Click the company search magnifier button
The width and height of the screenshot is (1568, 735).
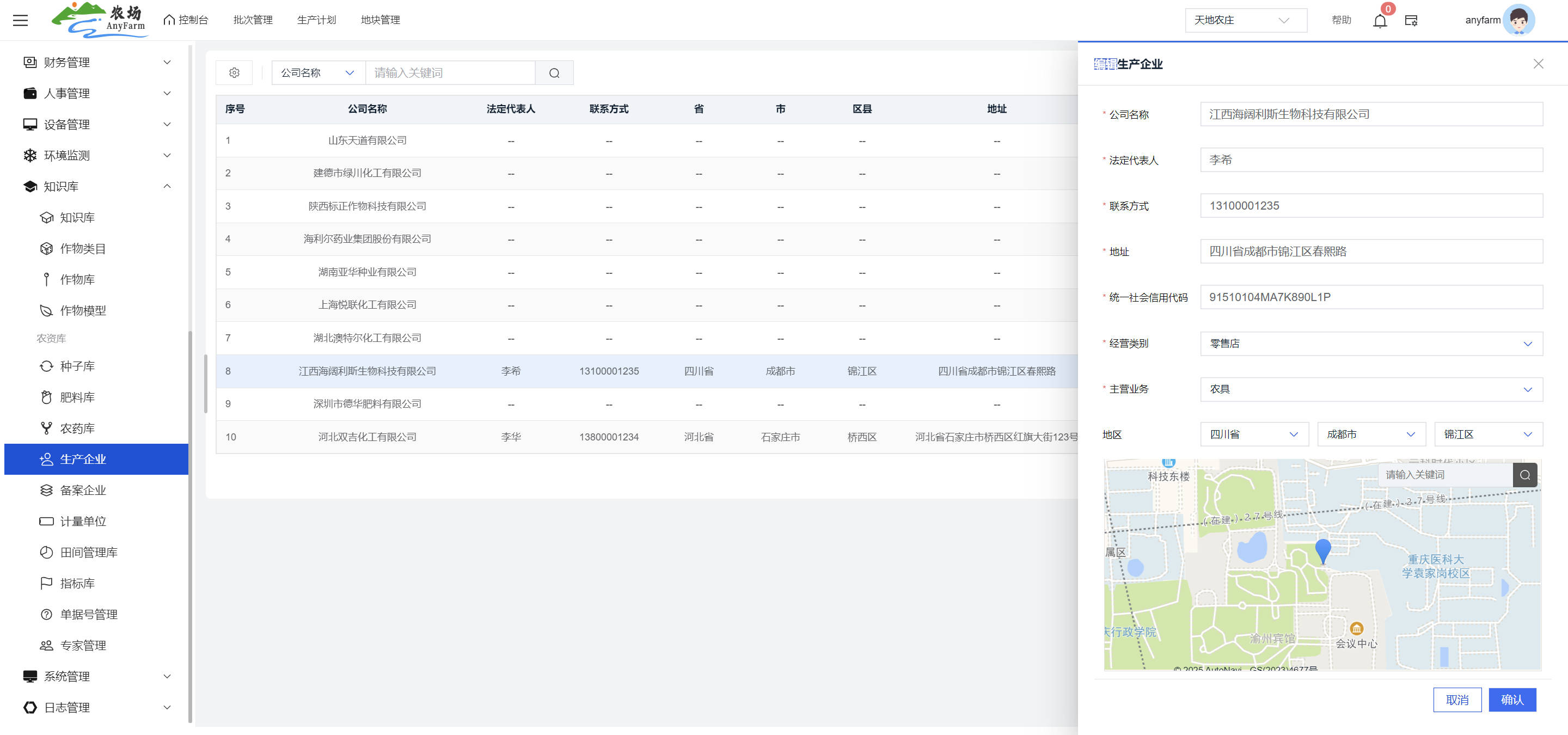(554, 73)
